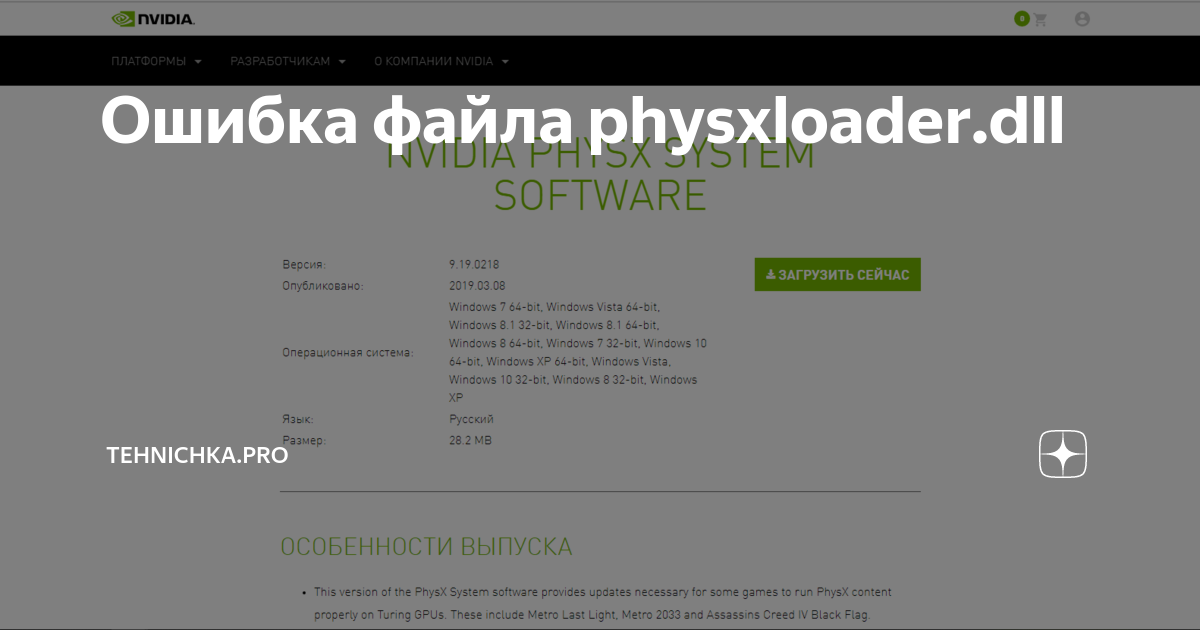Click the supported Windows versions list
Viewport: 1200px width, 630px height.
578,352
